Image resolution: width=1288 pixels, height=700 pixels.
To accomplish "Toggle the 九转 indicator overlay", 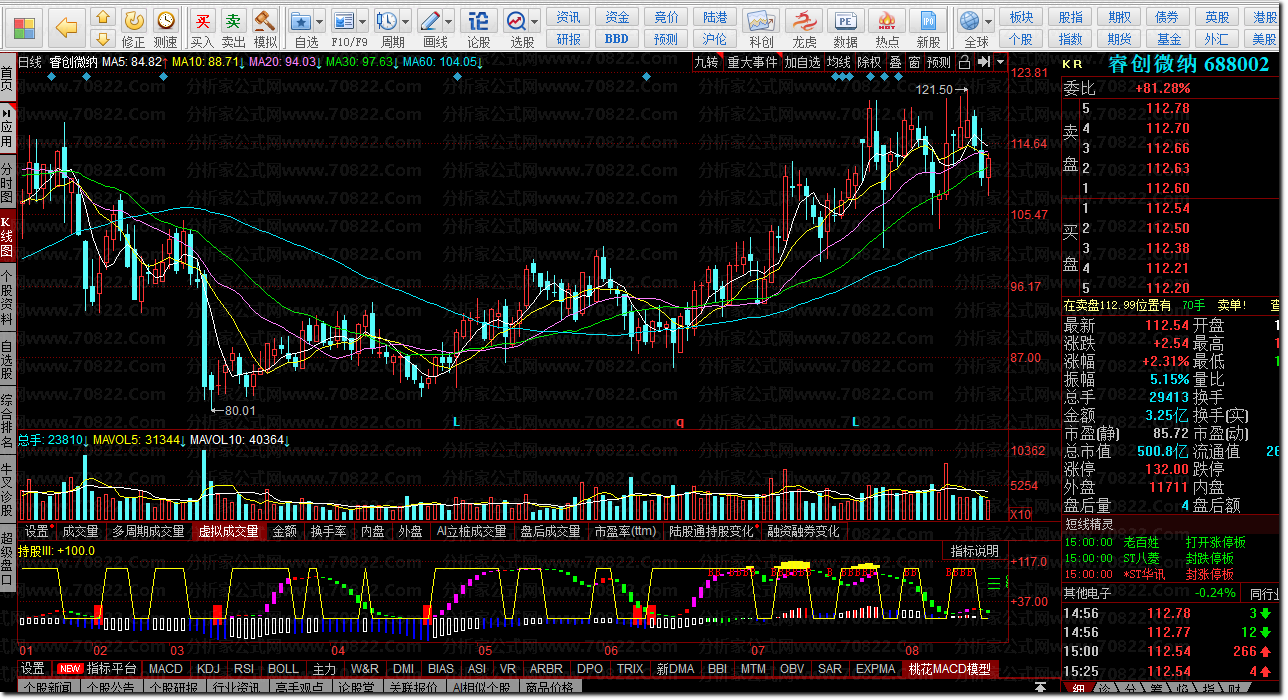I will pos(707,62).
